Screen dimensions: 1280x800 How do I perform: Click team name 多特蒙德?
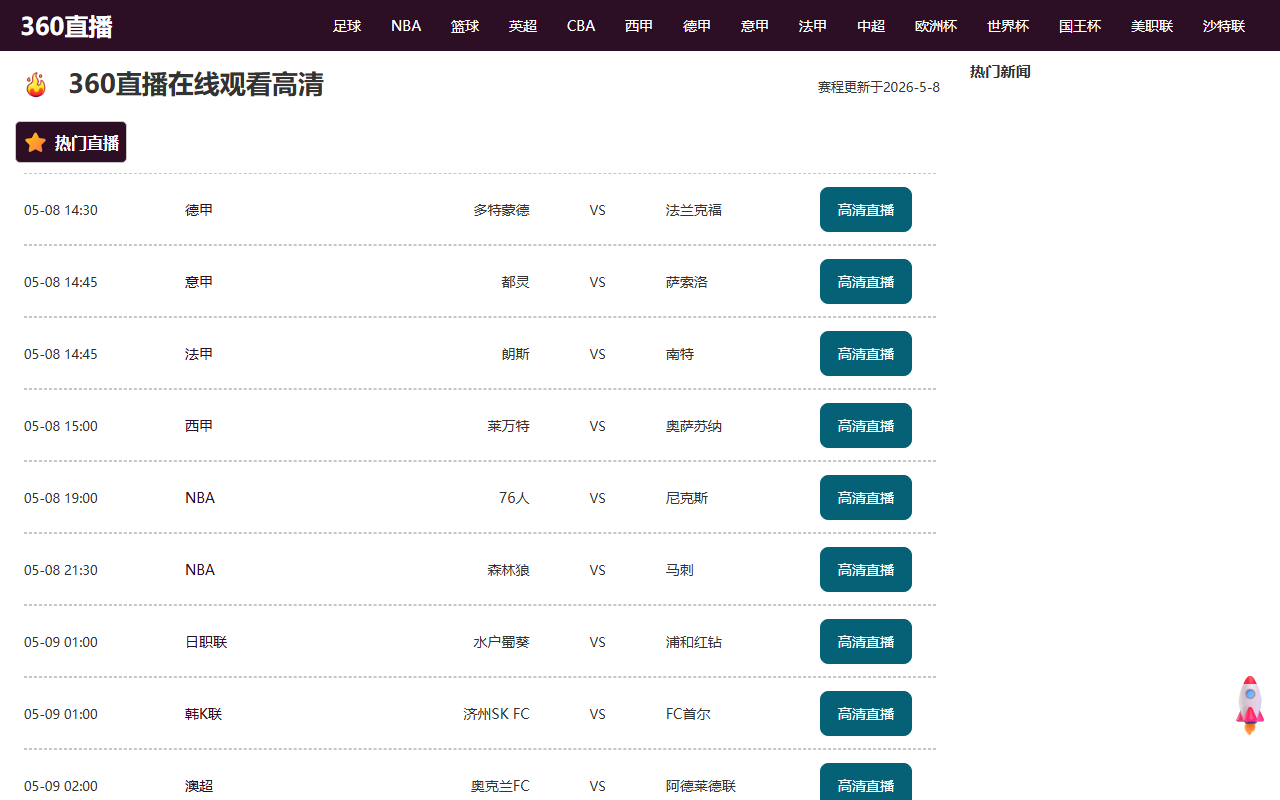point(502,210)
